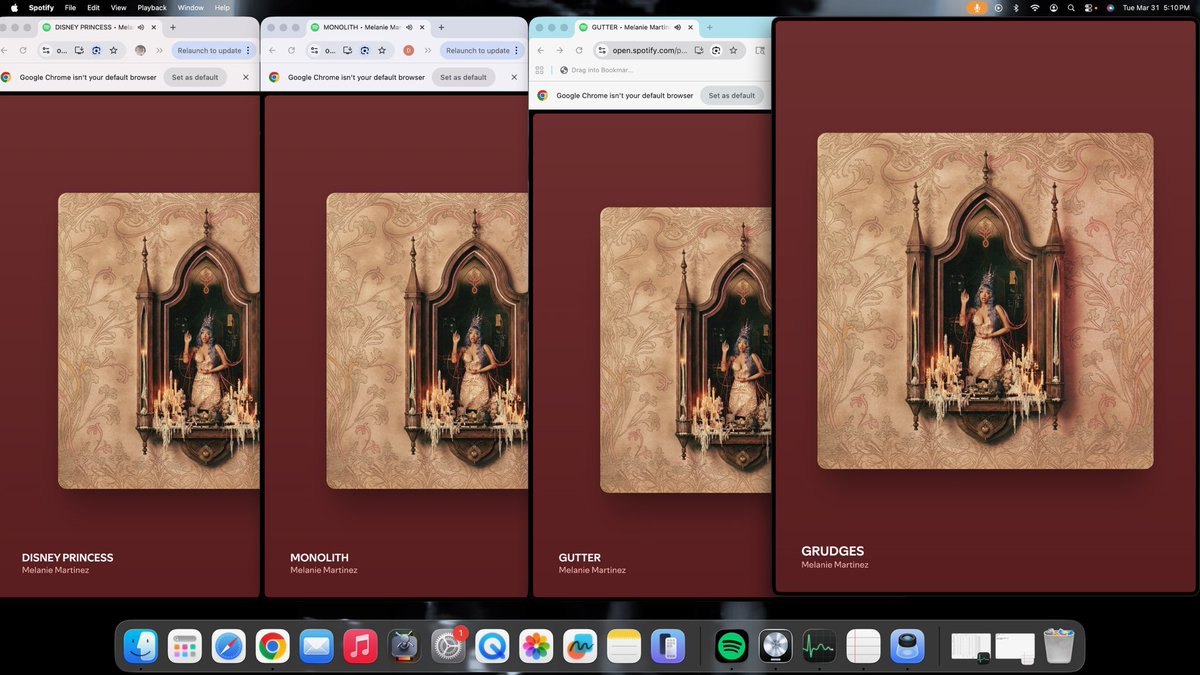Click the DISNEY PRINCESS album artwork
The height and width of the screenshot is (675, 1200).
pos(159,341)
